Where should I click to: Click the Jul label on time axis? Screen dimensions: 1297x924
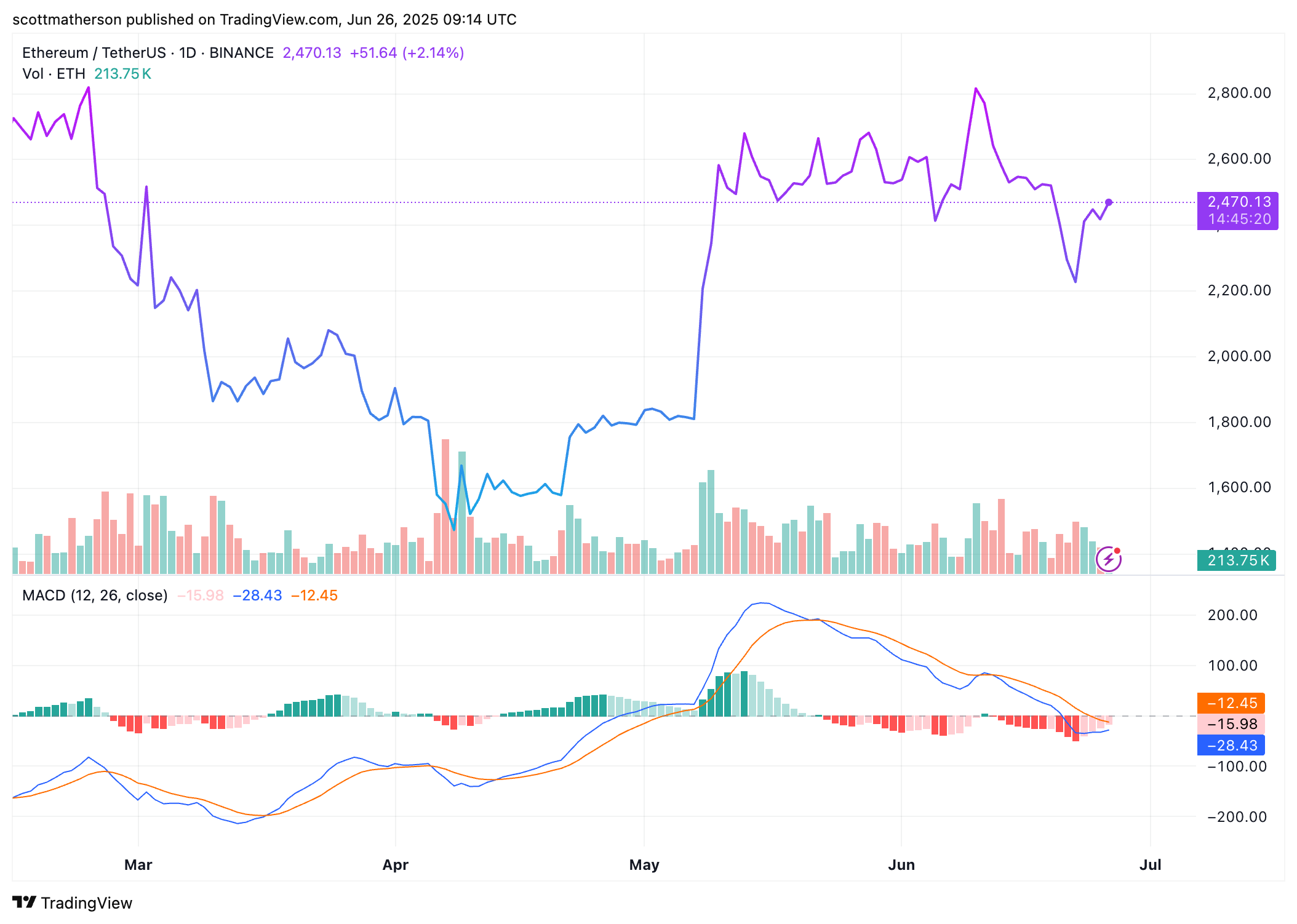[1150, 865]
